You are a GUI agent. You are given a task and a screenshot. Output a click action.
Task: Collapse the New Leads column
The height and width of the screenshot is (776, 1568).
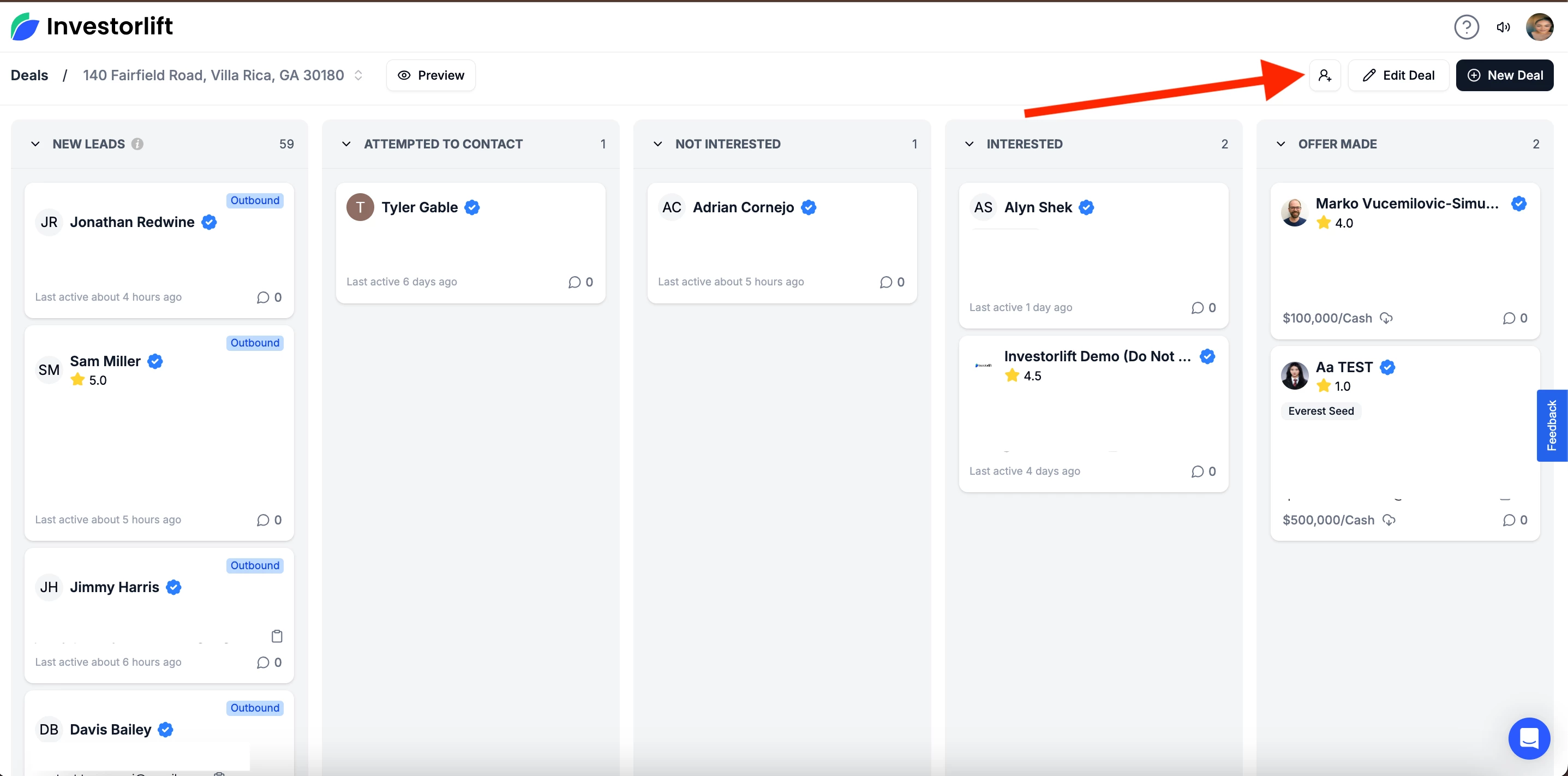35,144
